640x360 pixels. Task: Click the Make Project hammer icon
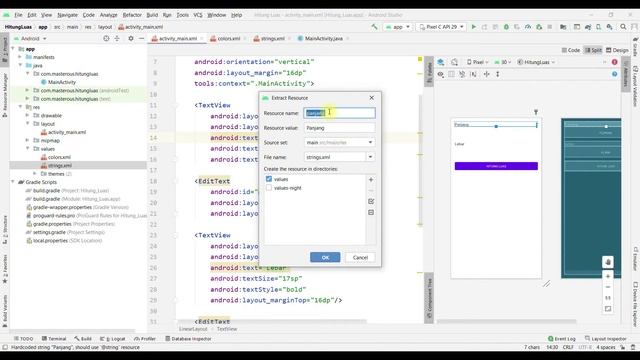[x=374, y=27]
